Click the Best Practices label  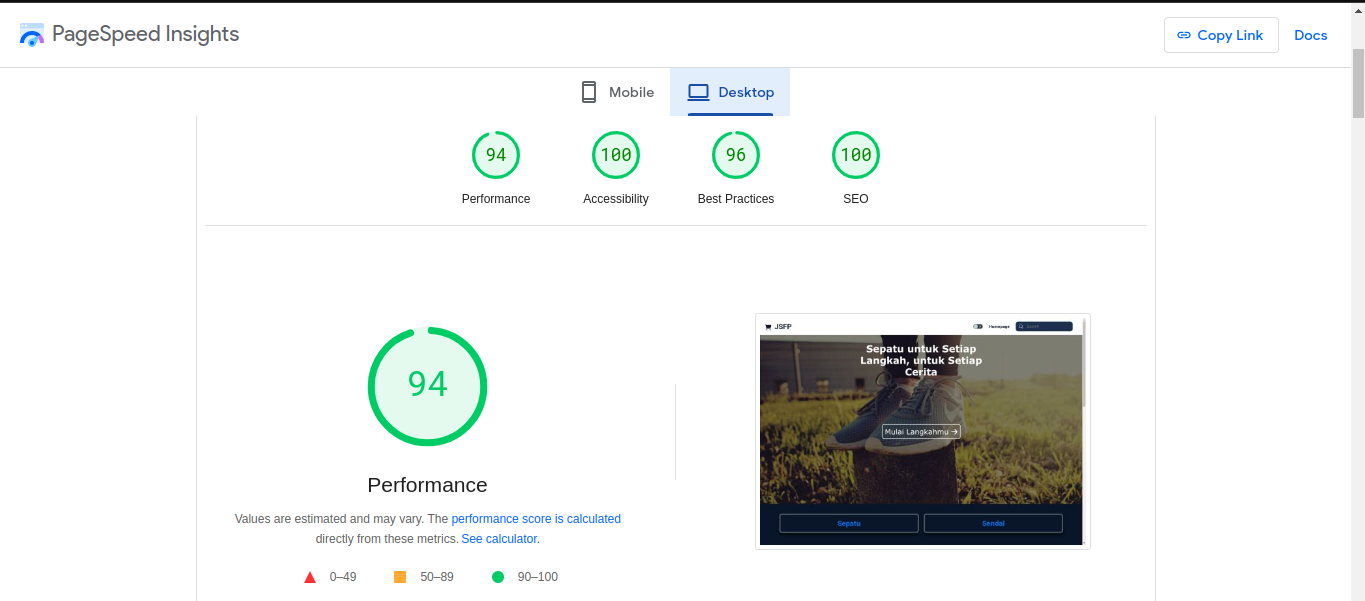click(736, 199)
